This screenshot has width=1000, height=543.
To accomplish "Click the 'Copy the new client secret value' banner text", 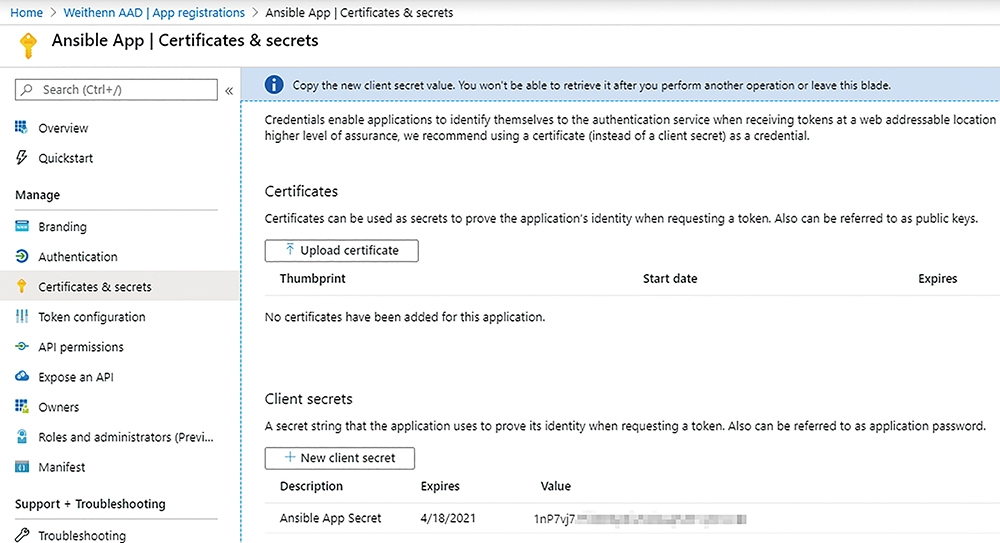I will [x=591, y=85].
